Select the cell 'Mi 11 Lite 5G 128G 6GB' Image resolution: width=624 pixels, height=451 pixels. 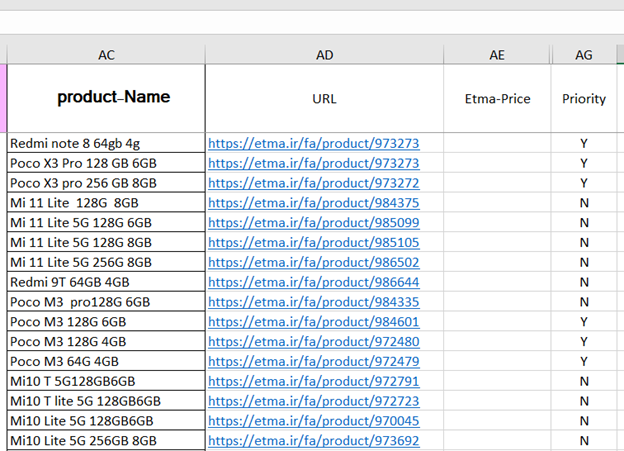(106, 222)
